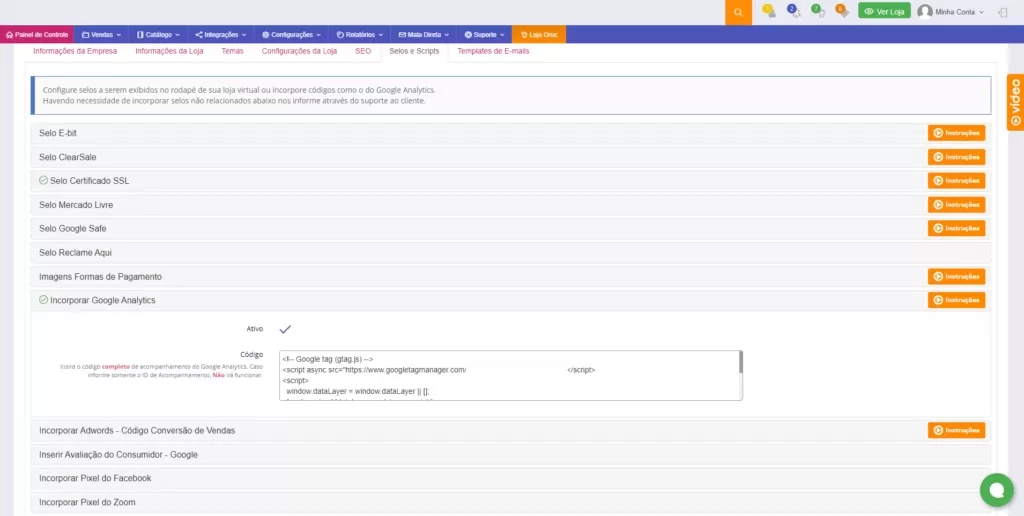Expand the Selo E-bit section
1024x516 pixels.
tap(511, 133)
